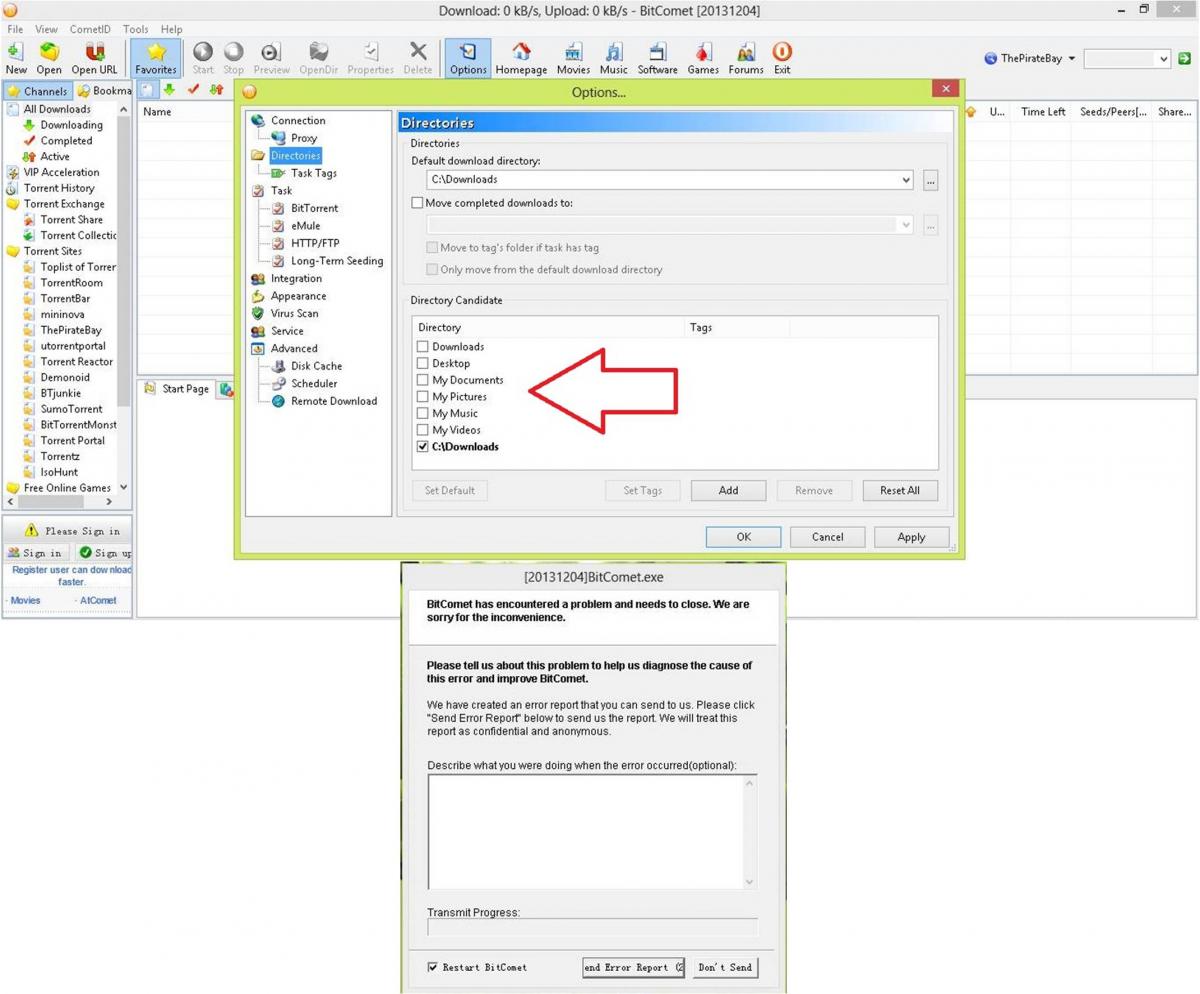Check the My Documents directory candidate

(x=423, y=380)
